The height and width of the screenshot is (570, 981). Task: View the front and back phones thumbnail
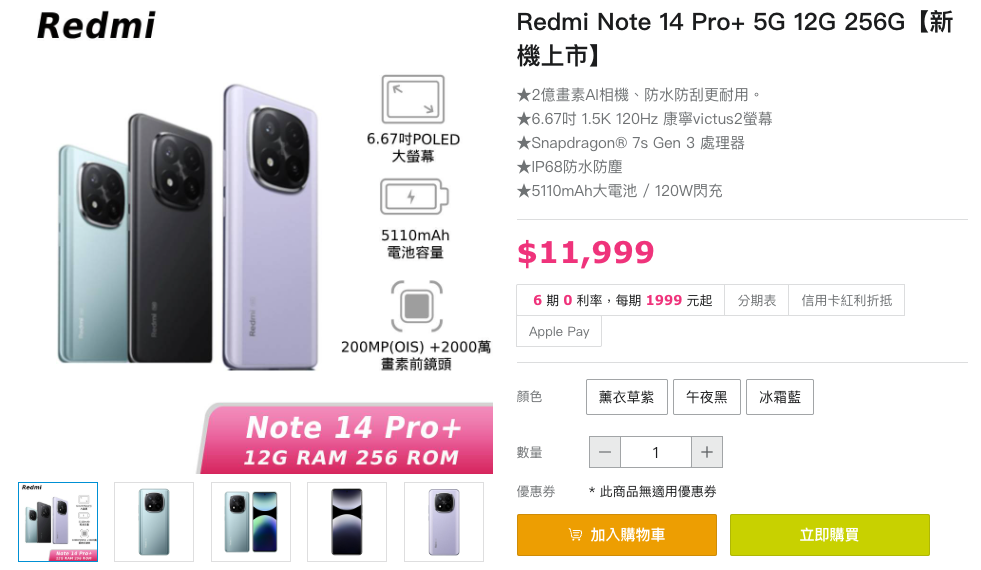click(251, 521)
